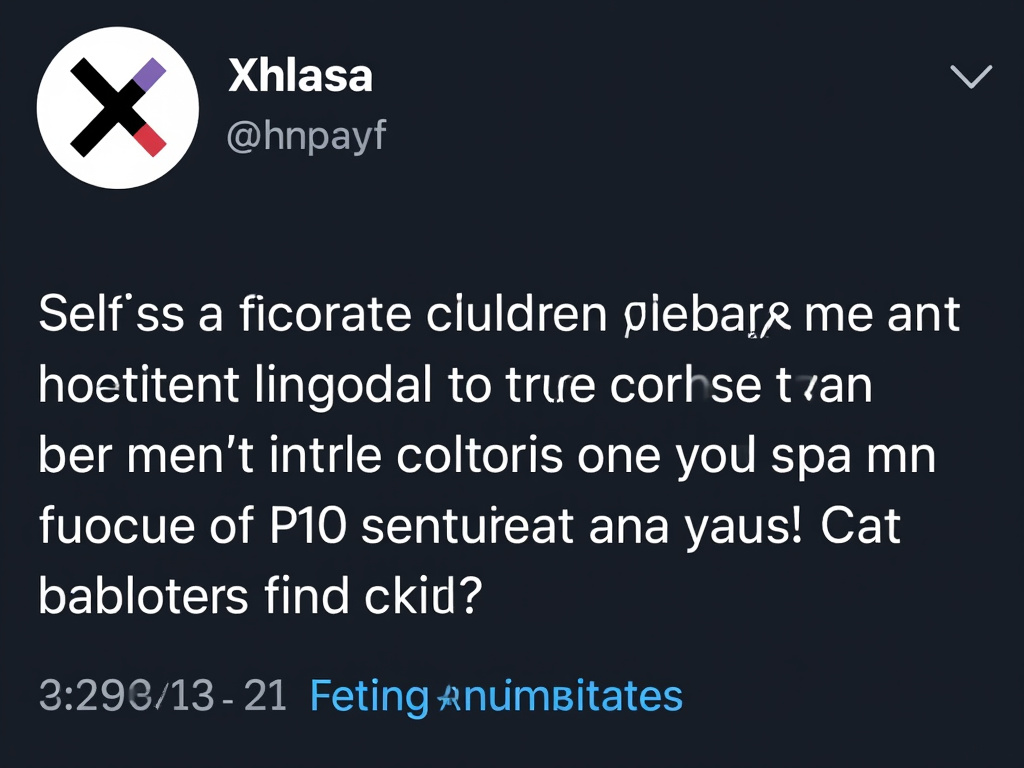
Task: Click the word babloters in last line
Action: tap(142, 595)
